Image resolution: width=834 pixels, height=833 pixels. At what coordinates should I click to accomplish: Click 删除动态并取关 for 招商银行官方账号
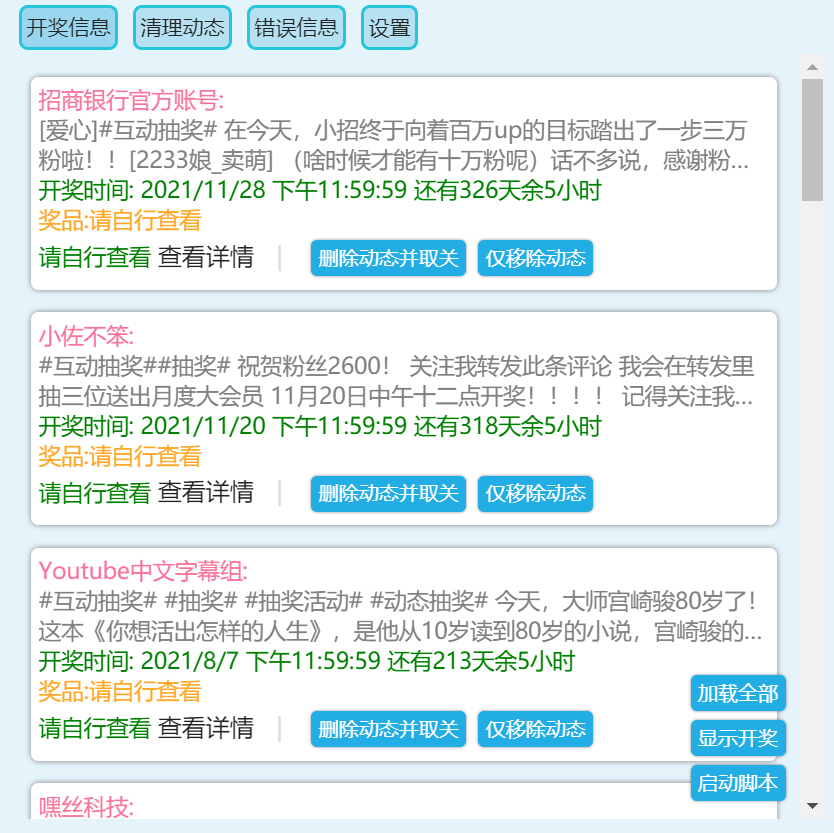(388, 258)
